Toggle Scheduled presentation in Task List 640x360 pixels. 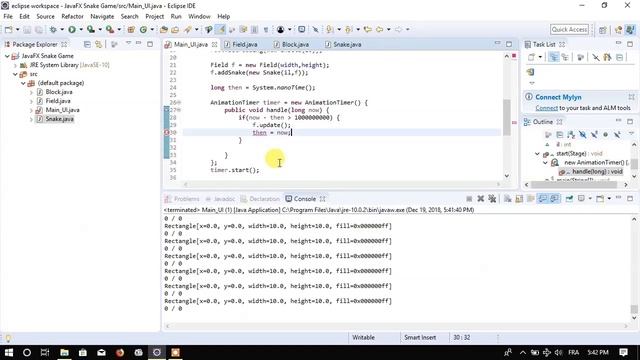(565, 58)
